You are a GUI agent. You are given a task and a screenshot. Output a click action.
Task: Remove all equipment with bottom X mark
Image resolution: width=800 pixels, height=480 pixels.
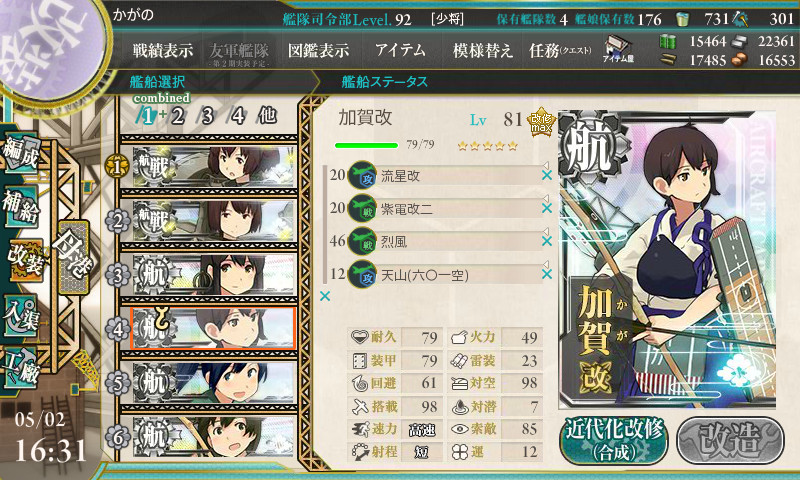click(325, 296)
